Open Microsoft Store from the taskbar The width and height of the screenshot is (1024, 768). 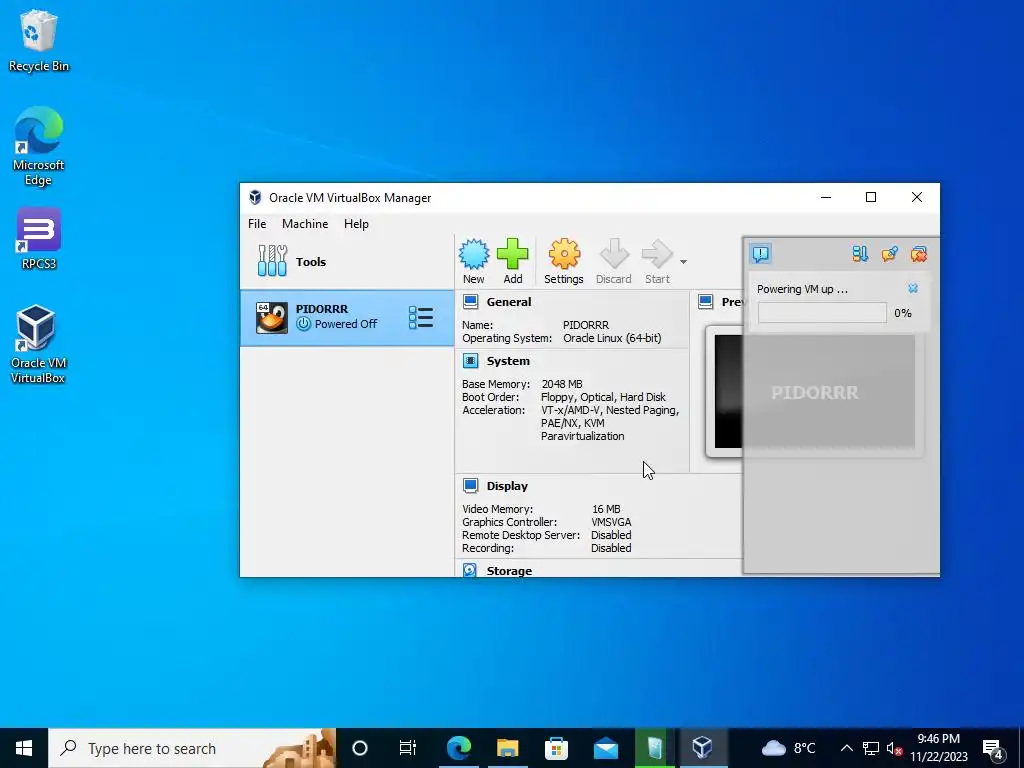(556, 748)
